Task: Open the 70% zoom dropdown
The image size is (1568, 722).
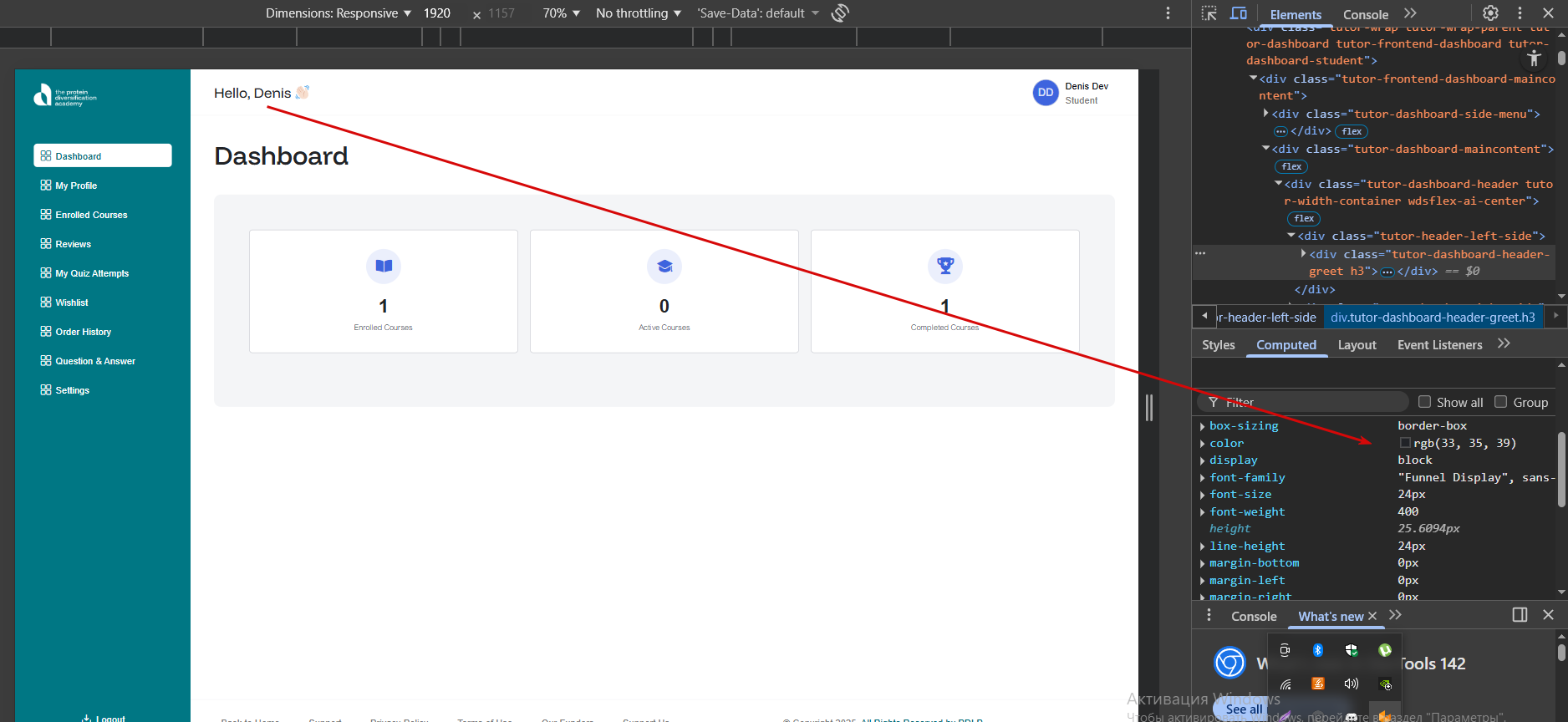Action: point(562,13)
